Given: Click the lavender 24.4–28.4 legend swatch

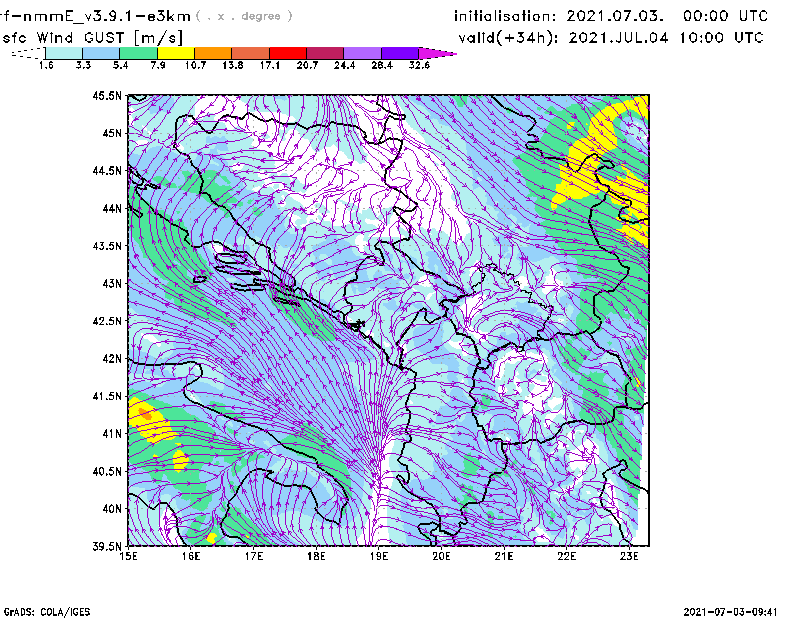Looking at the screenshot, I should (362, 53).
